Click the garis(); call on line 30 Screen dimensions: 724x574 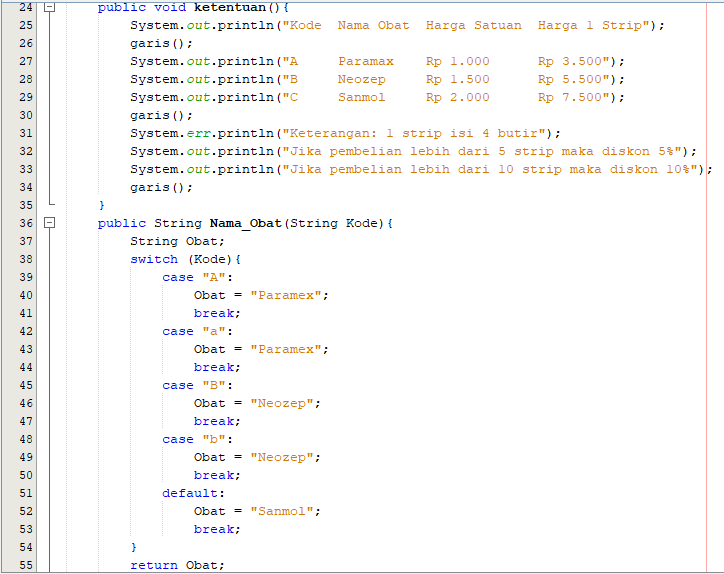(x=161, y=115)
